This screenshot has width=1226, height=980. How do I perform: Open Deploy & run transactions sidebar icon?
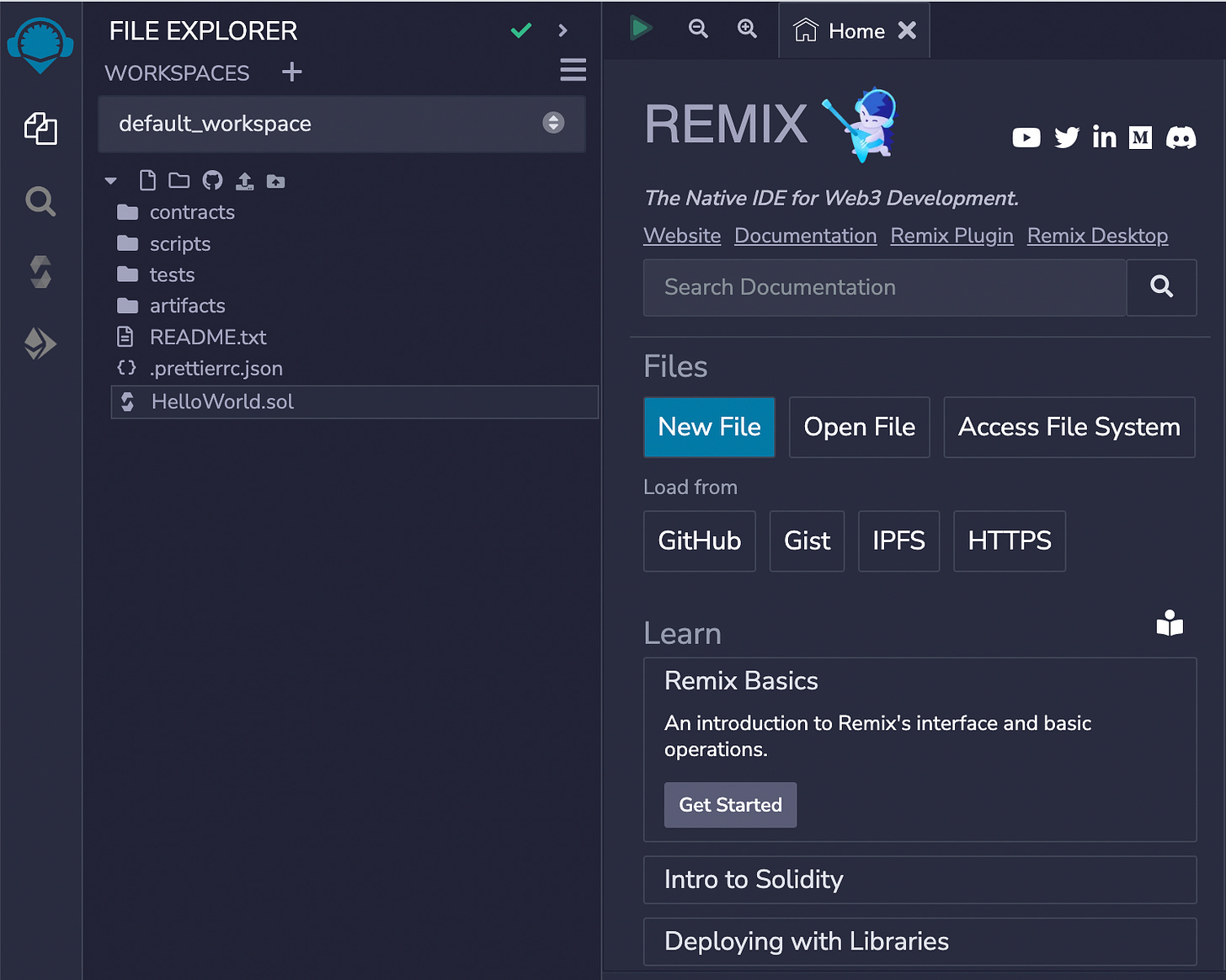pyautogui.click(x=40, y=344)
